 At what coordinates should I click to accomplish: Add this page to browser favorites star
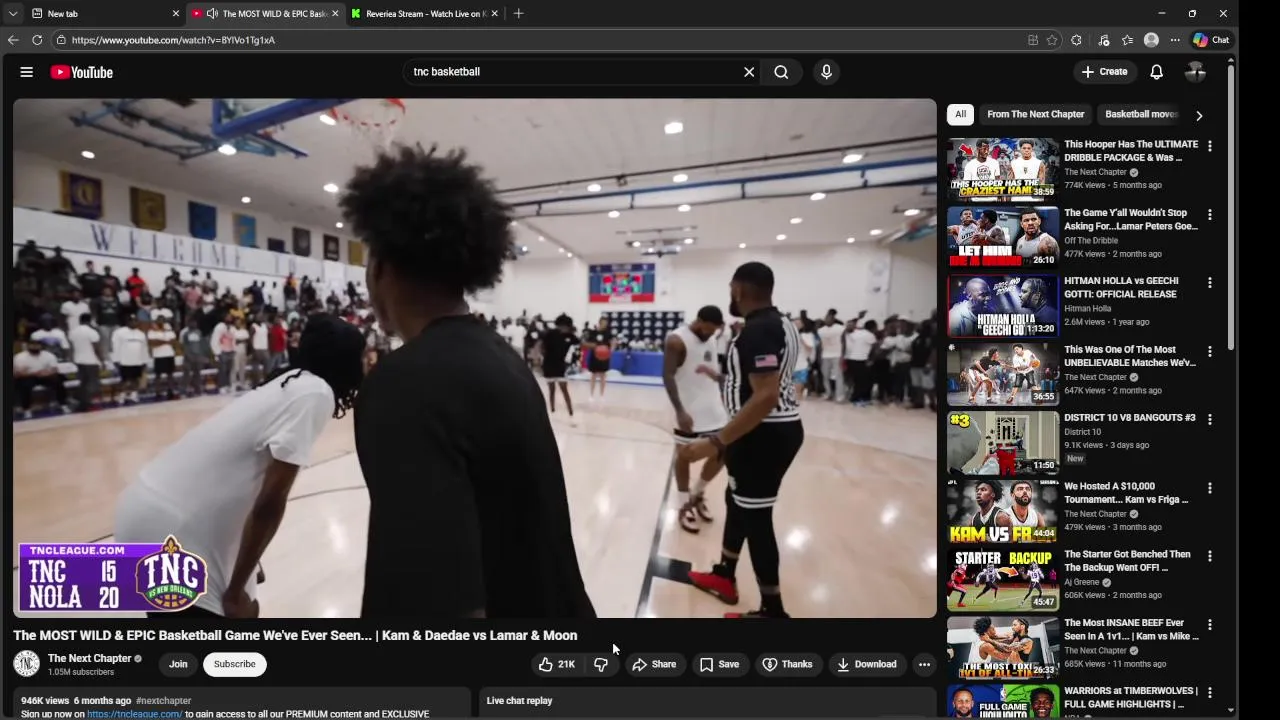pos(1052,40)
